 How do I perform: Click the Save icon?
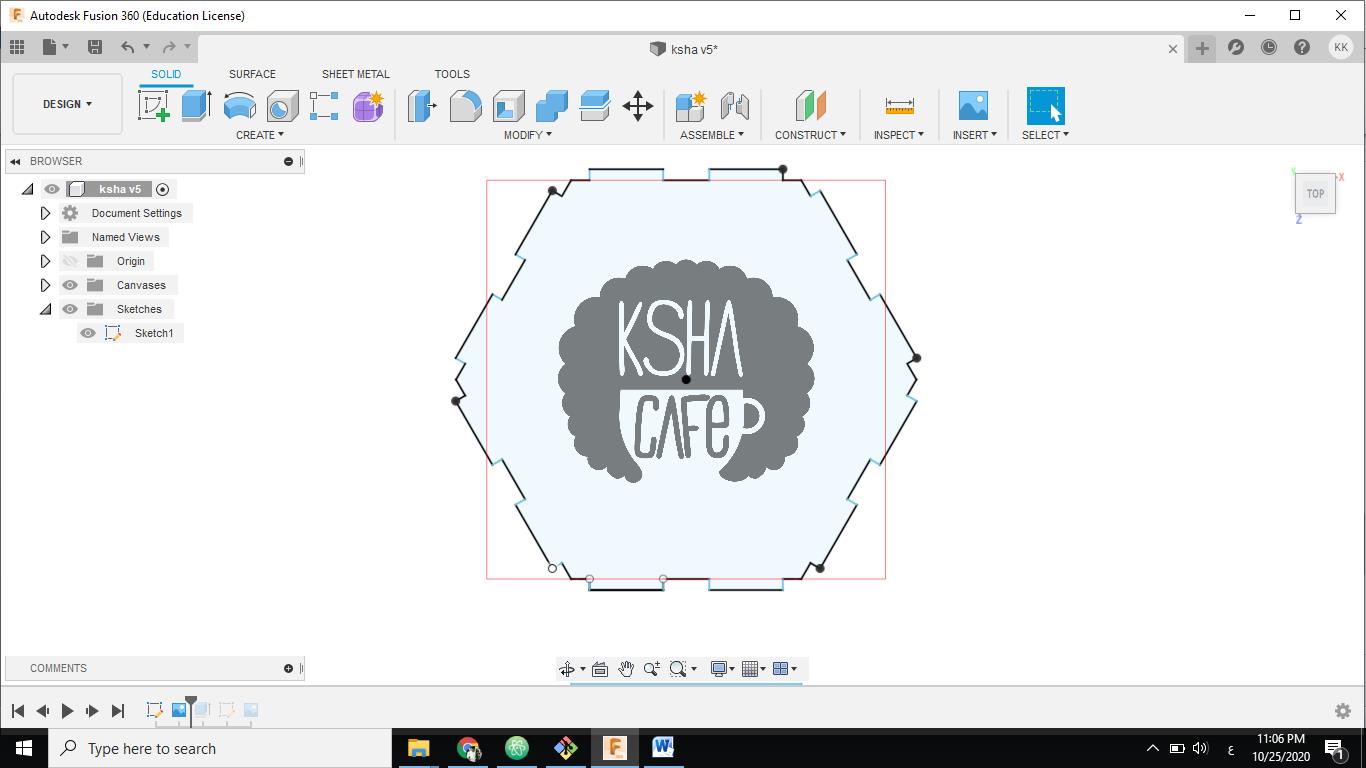95,47
